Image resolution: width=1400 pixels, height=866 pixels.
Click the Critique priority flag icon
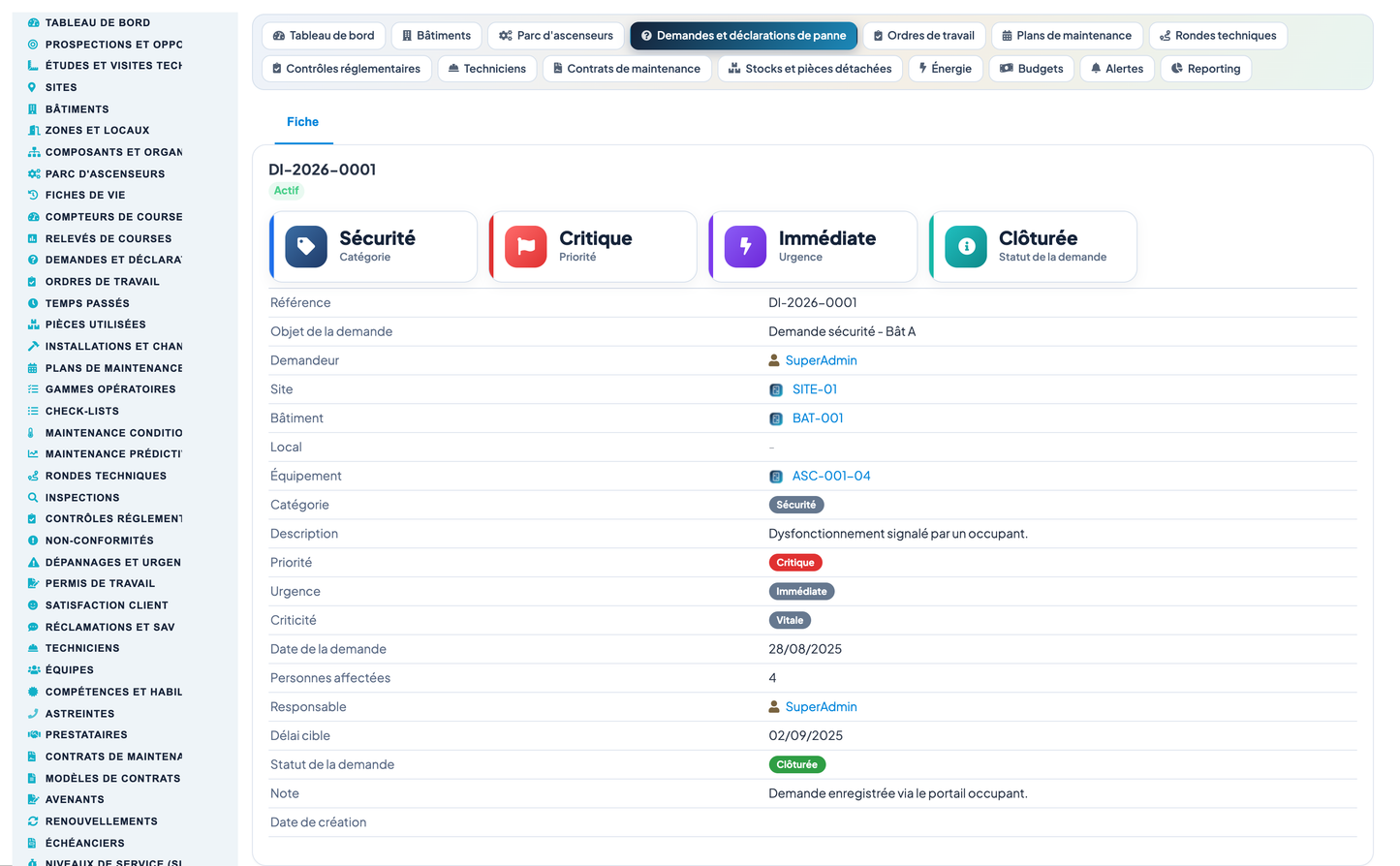point(526,247)
